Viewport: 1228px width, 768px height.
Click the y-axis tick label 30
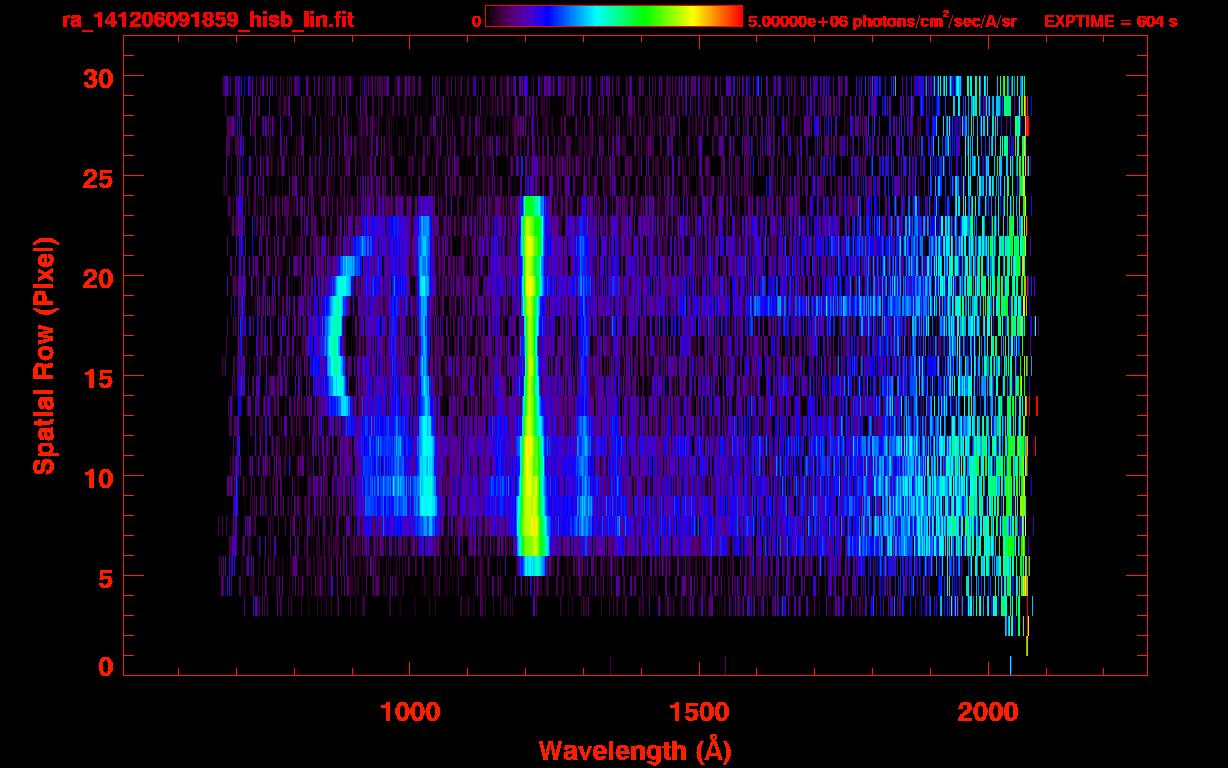pos(98,77)
